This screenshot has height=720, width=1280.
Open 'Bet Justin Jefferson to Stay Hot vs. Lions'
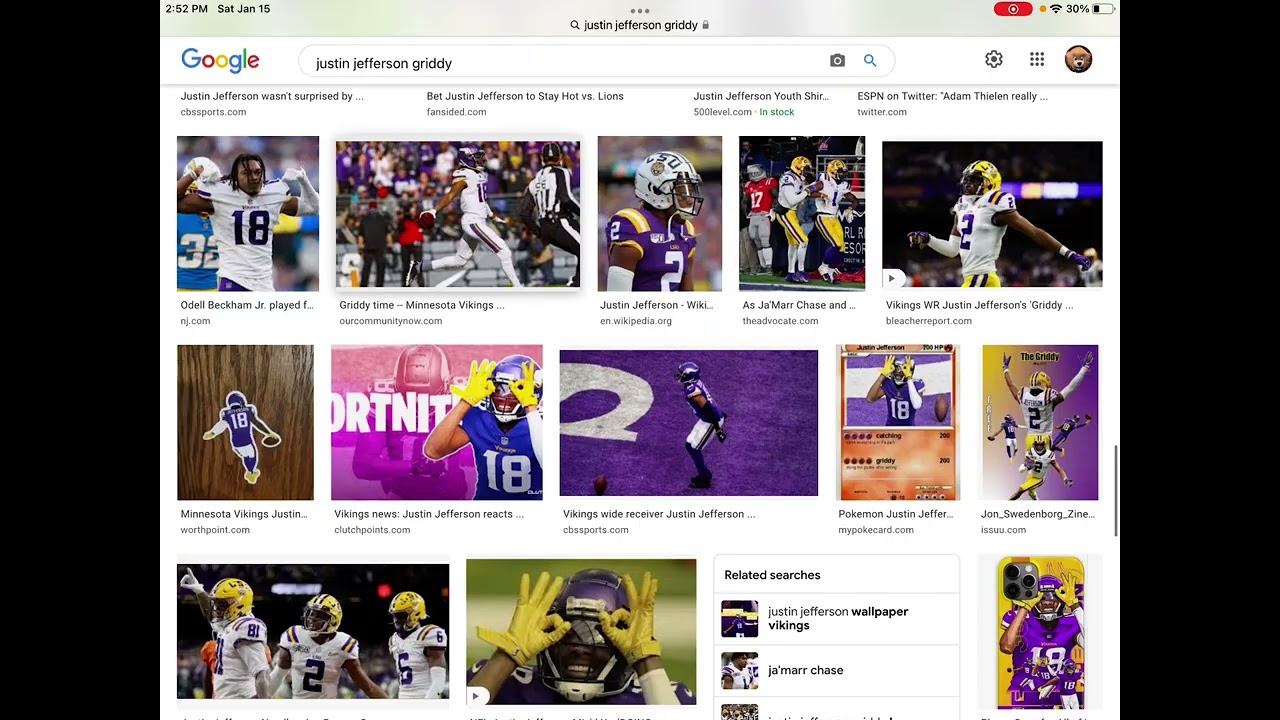click(x=525, y=96)
